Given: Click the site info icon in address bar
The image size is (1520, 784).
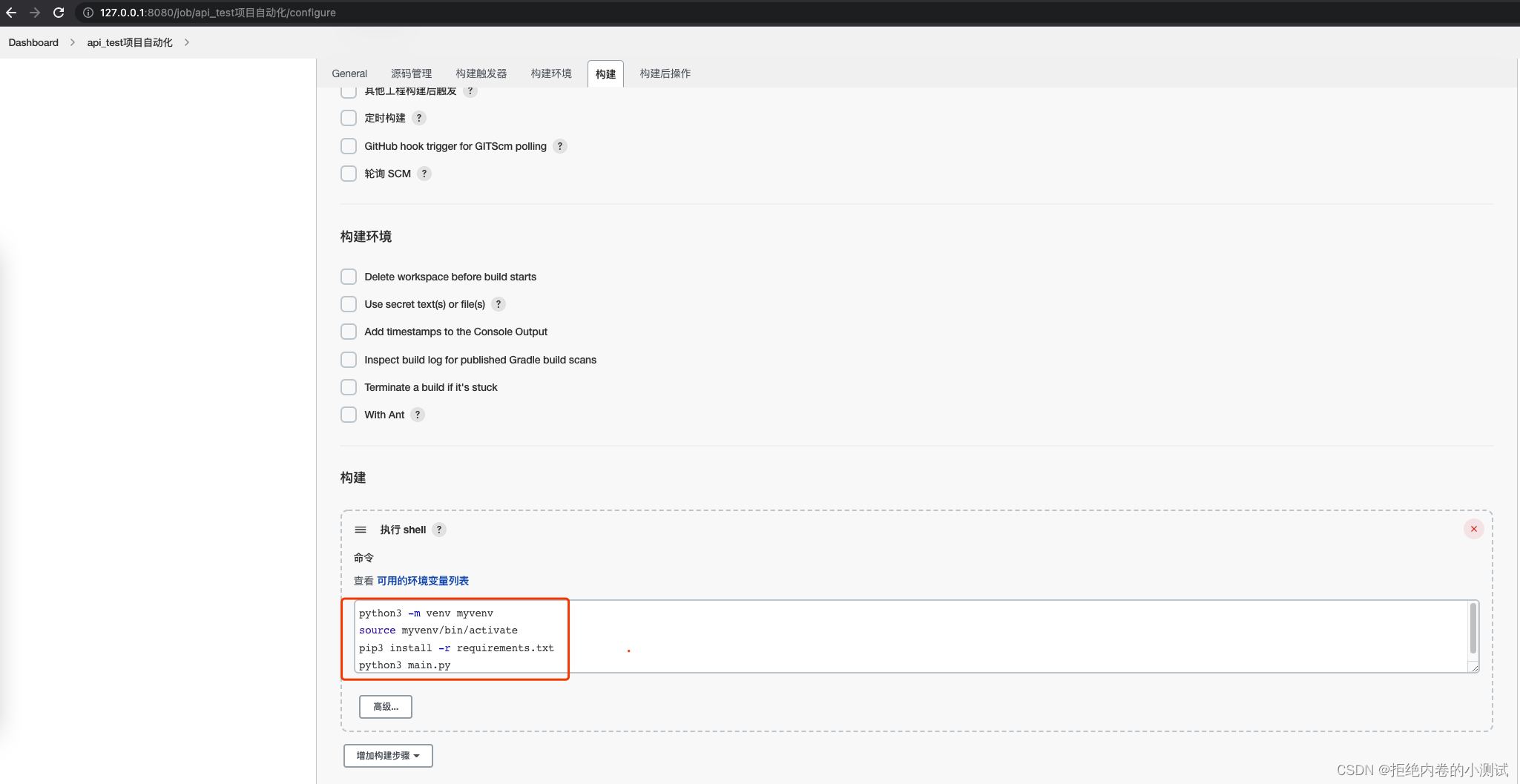Looking at the screenshot, I should [88, 13].
